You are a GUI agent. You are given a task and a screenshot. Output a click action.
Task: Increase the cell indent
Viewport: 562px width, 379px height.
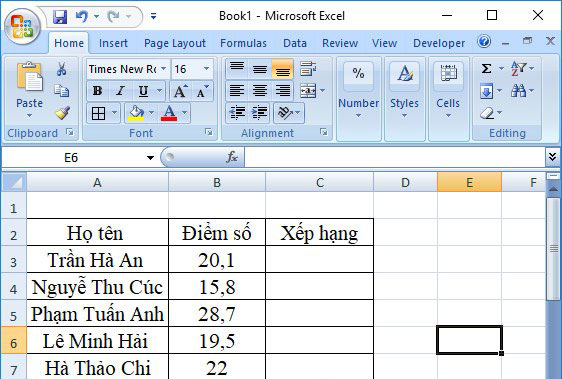[260, 113]
